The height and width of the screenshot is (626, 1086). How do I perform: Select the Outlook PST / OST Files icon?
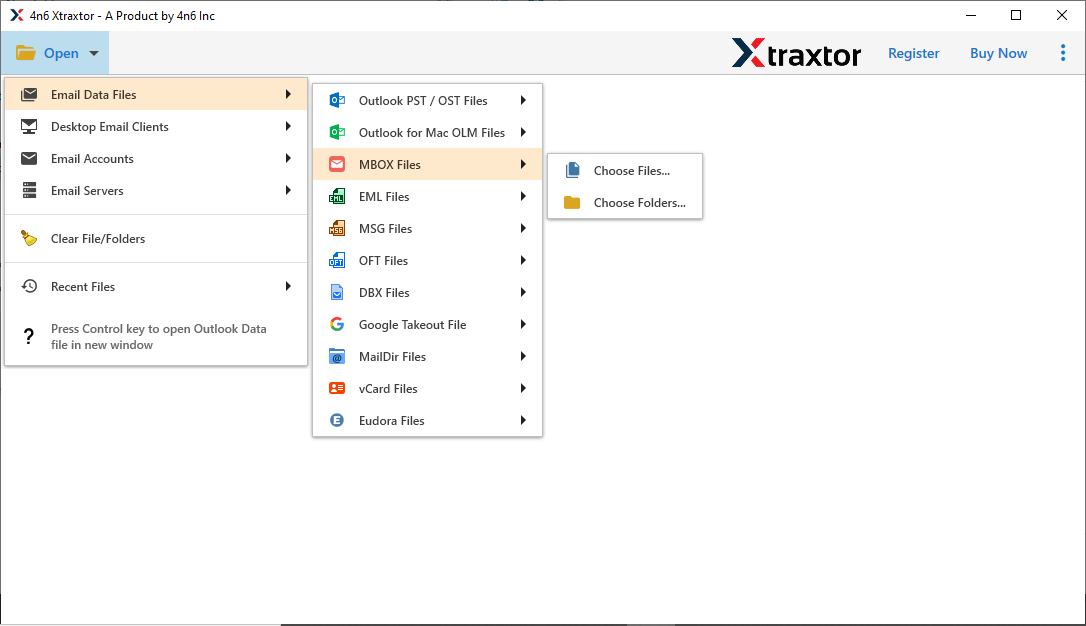[336, 100]
